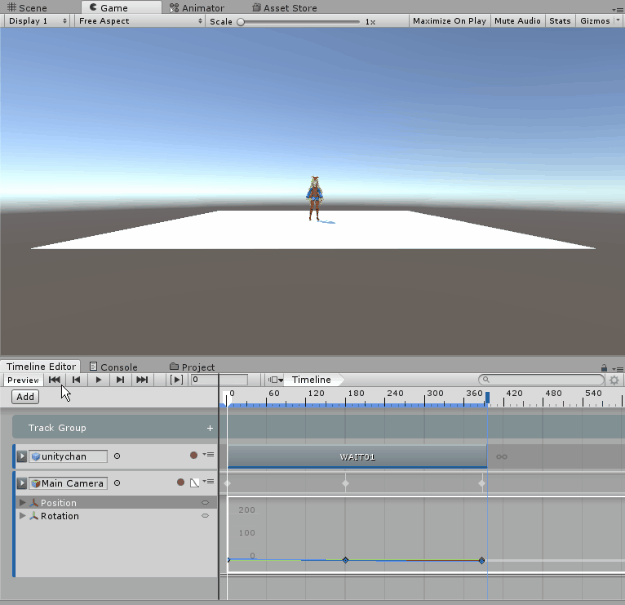Open the Gizmos dropdown arrow
Image resolution: width=625 pixels, height=605 pixels.
[x=618, y=20]
